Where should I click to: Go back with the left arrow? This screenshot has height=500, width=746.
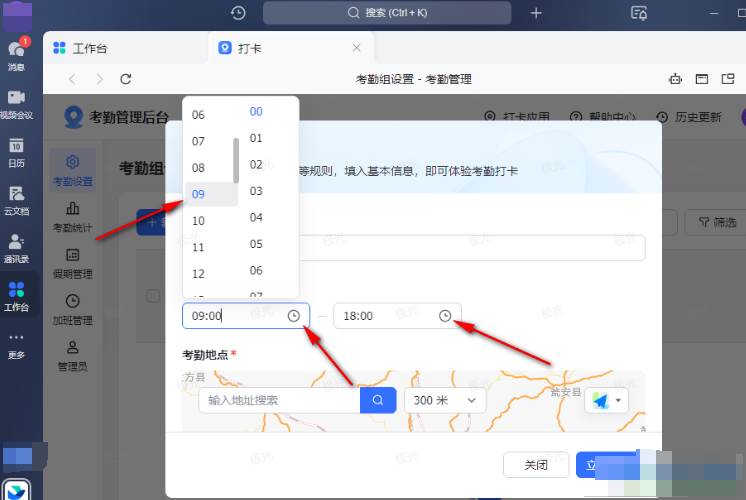(72, 79)
